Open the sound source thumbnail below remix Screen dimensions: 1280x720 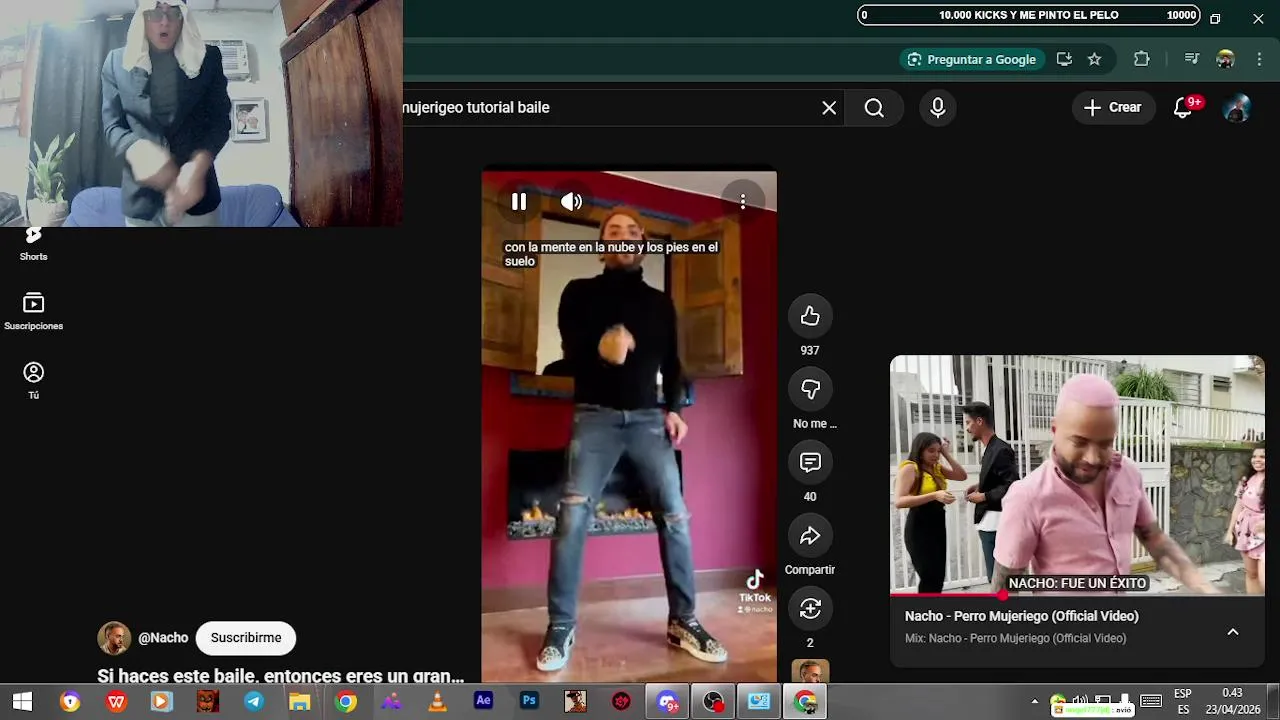tap(810, 672)
